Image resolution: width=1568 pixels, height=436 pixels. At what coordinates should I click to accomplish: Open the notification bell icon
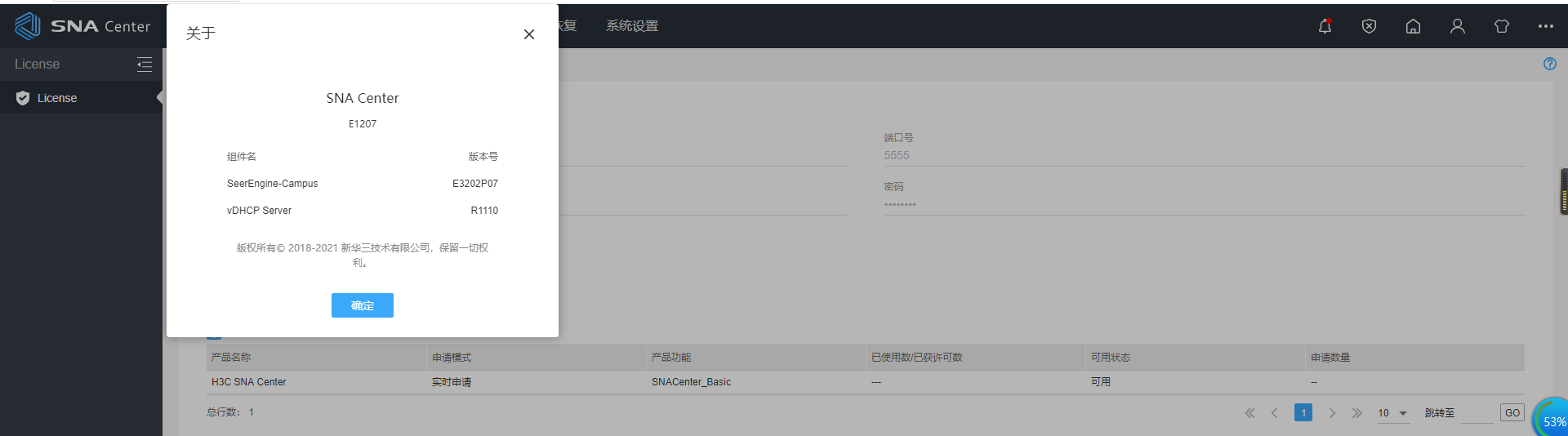tap(1325, 26)
